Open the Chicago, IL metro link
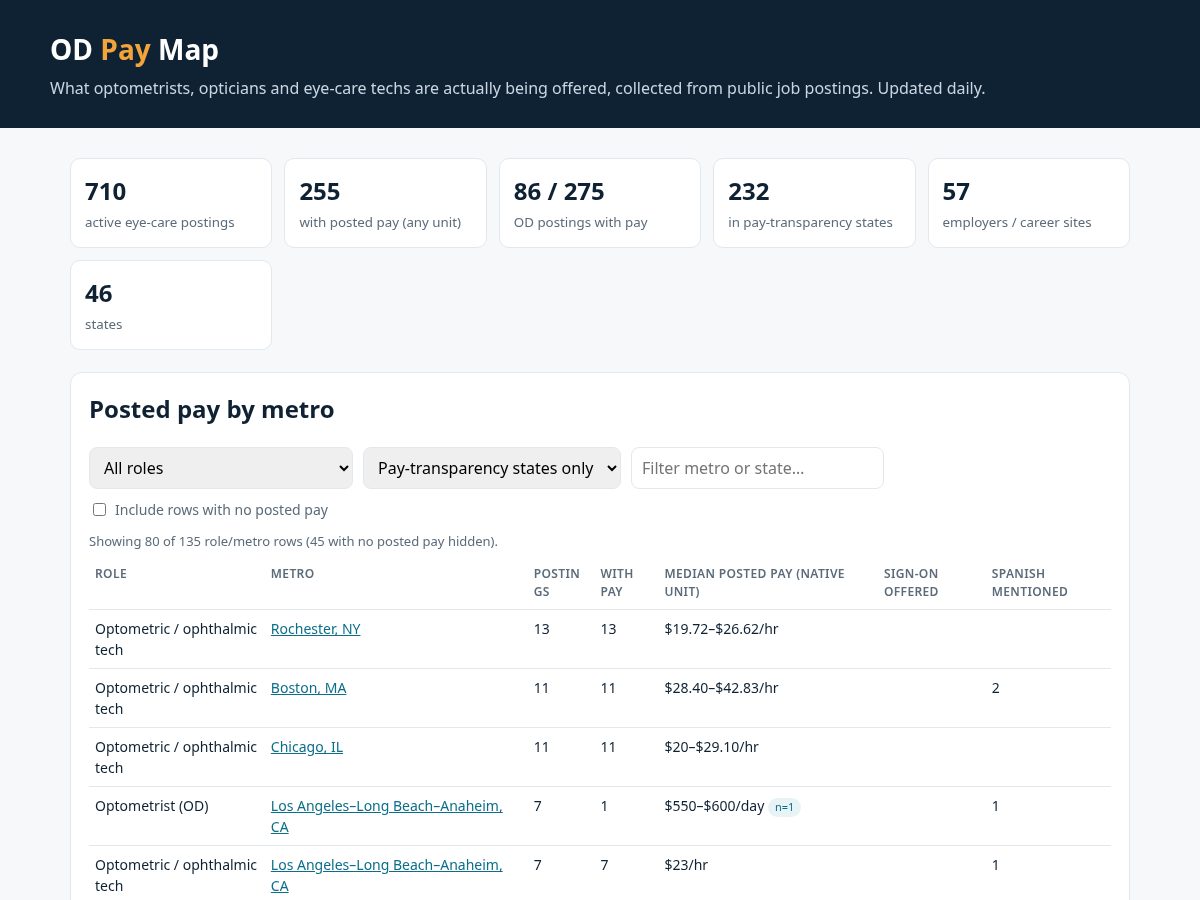 [x=306, y=747]
